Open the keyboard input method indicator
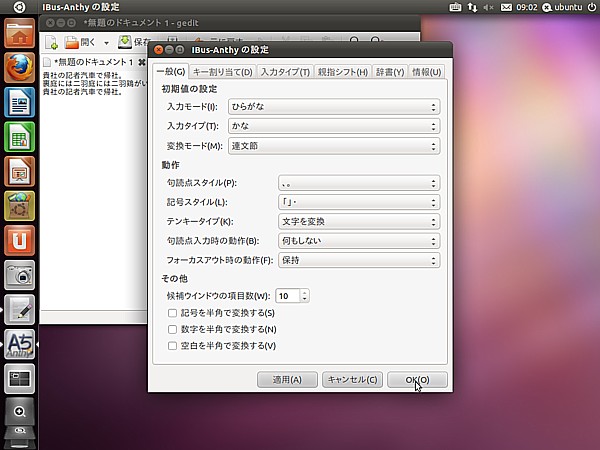600x450 pixels. pos(455,7)
